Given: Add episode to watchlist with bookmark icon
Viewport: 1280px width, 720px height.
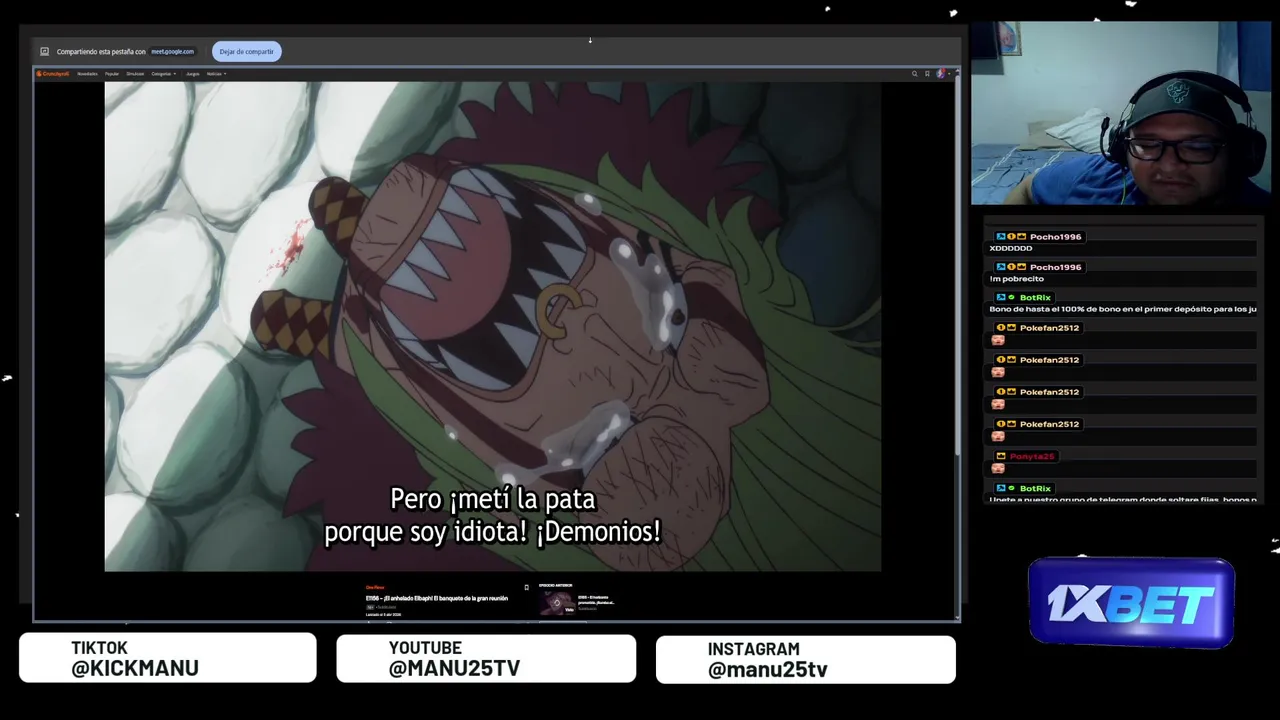Looking at the screenshot, I should [x=527, y=587].
